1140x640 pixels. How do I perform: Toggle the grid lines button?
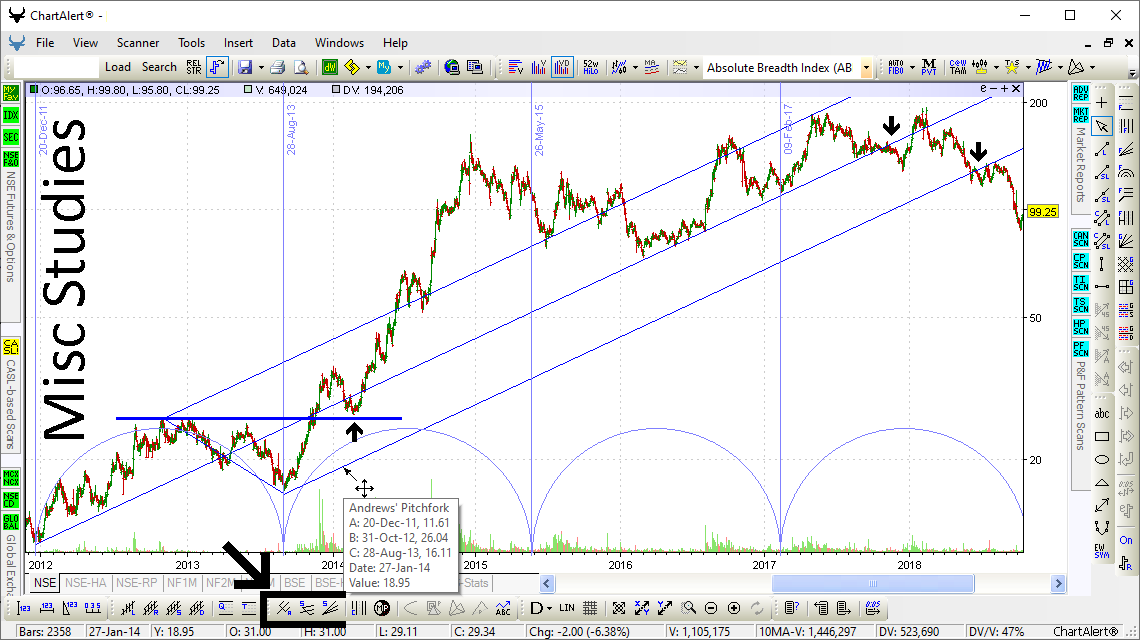pos(590,608)
